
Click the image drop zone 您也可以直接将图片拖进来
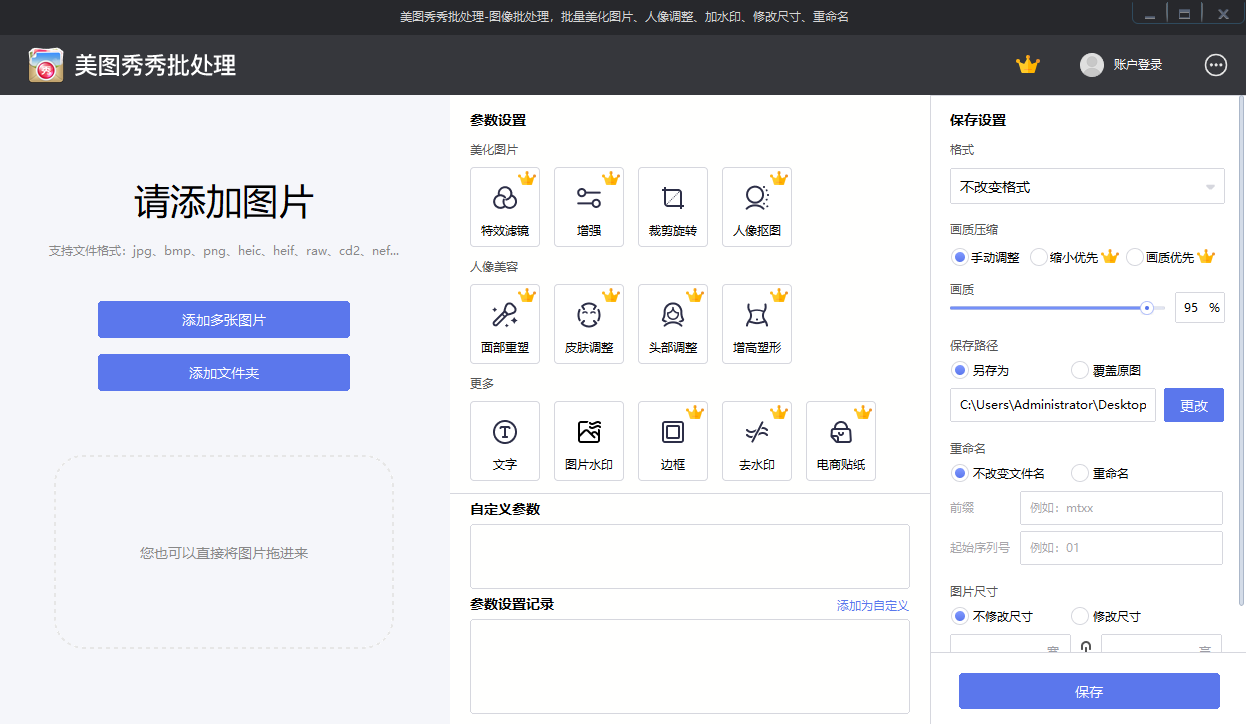point(224,552)
